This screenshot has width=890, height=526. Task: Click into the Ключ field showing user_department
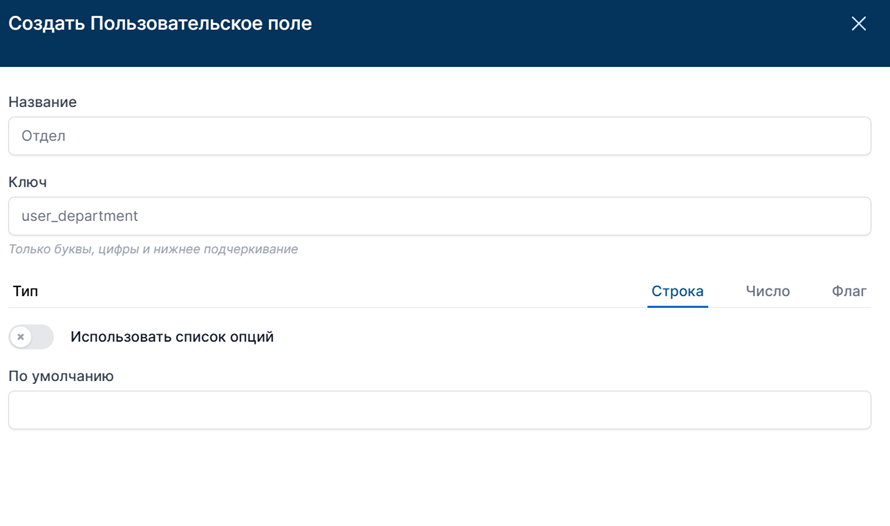tap(439, 216)
